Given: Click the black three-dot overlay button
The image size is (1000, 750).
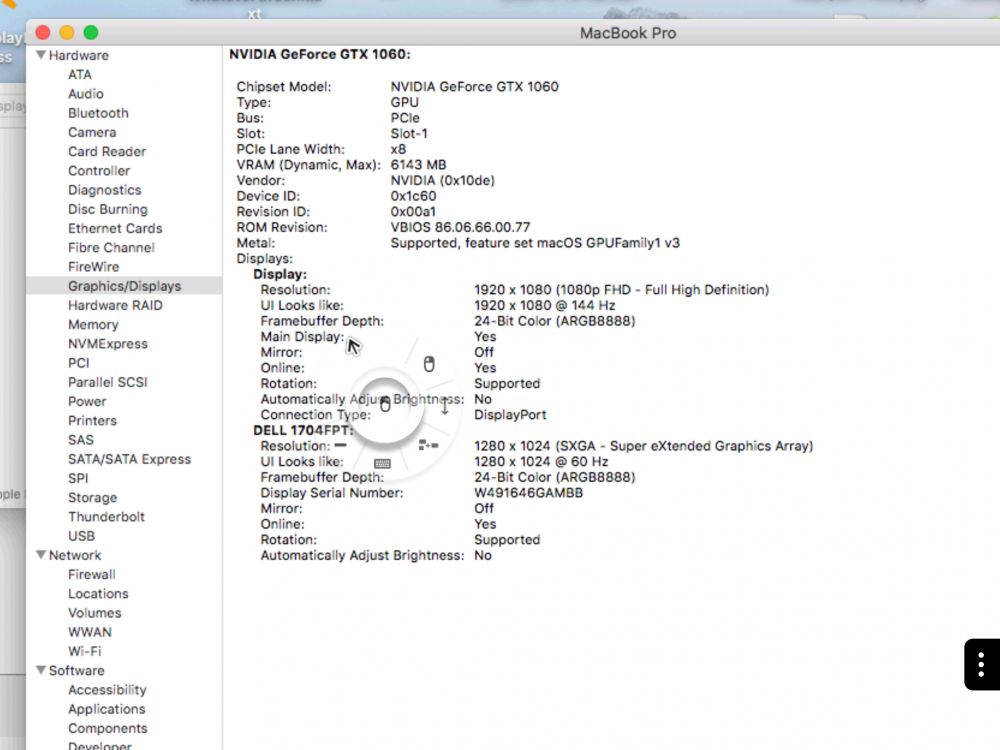Looking at the screenshot, I should click(x=982, y=664).
